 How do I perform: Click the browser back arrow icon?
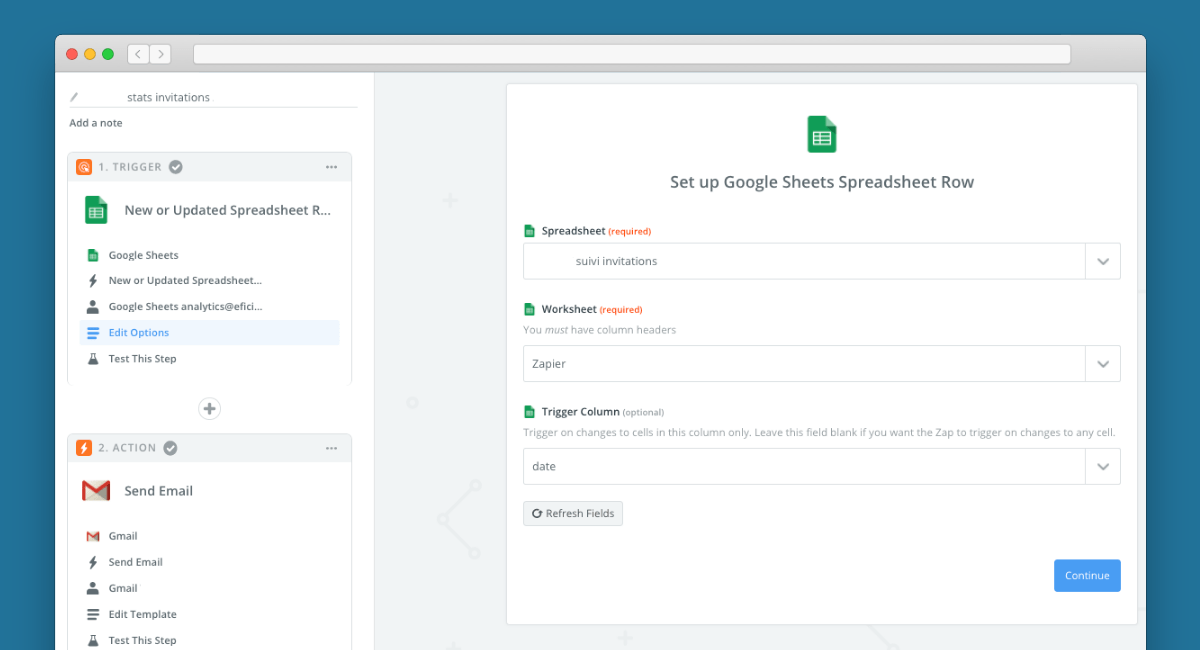pos(137,53)
